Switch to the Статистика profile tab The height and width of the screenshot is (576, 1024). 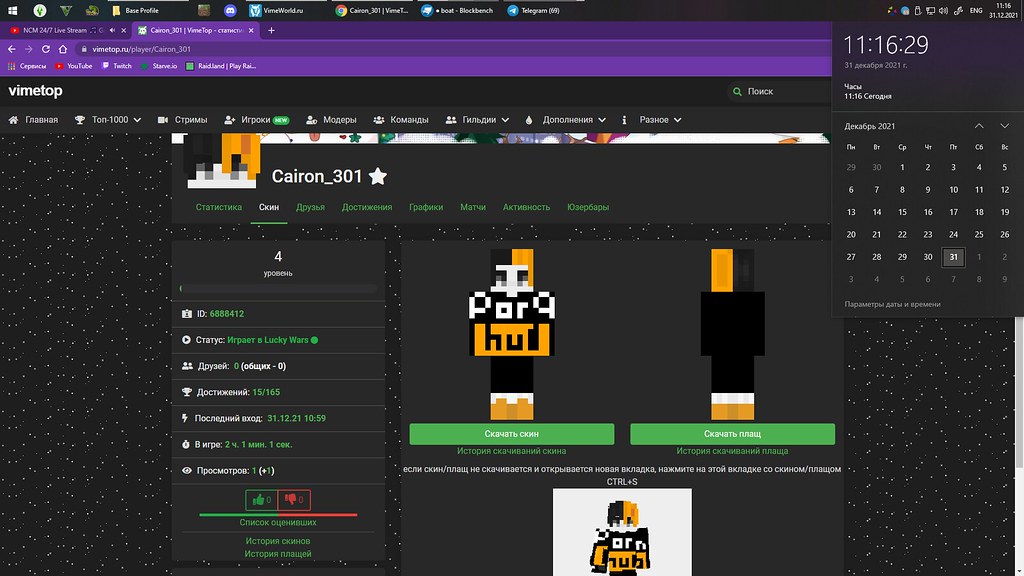(x=219, y=207)
